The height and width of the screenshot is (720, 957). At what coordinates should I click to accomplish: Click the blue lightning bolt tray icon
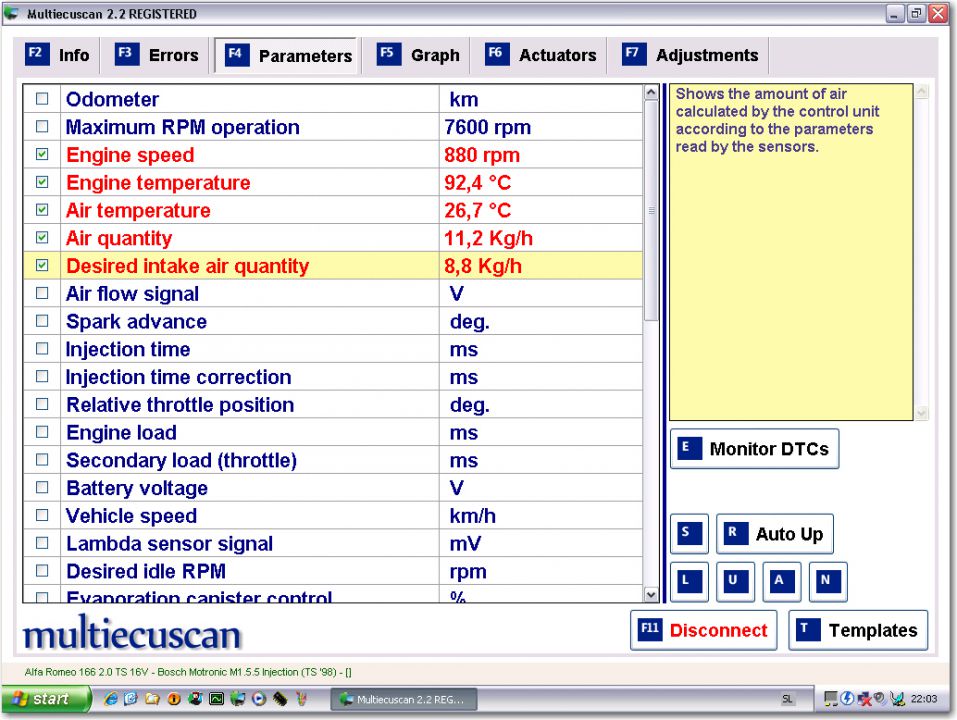847,699
